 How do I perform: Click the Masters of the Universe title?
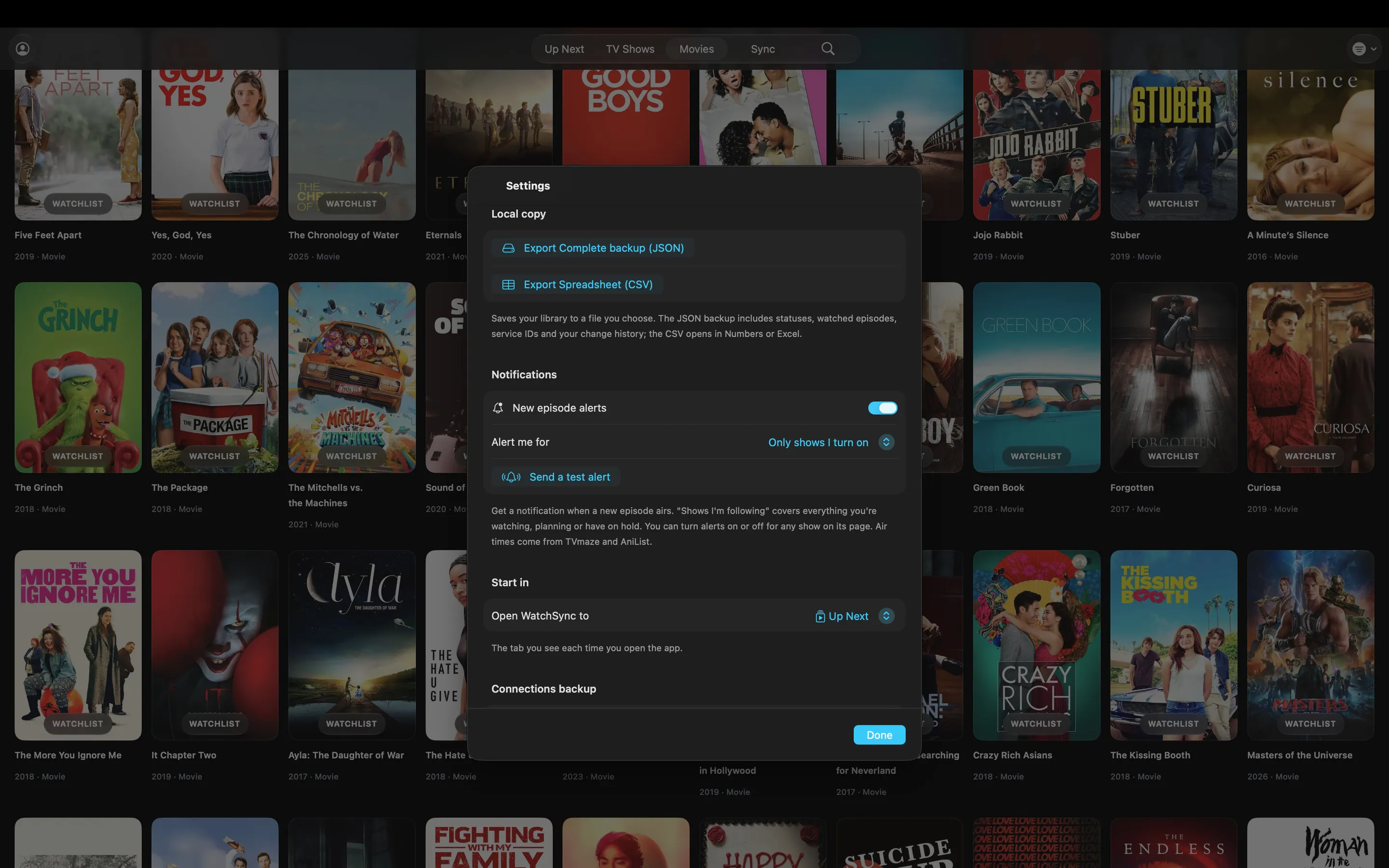click(x=1299, y=756)
